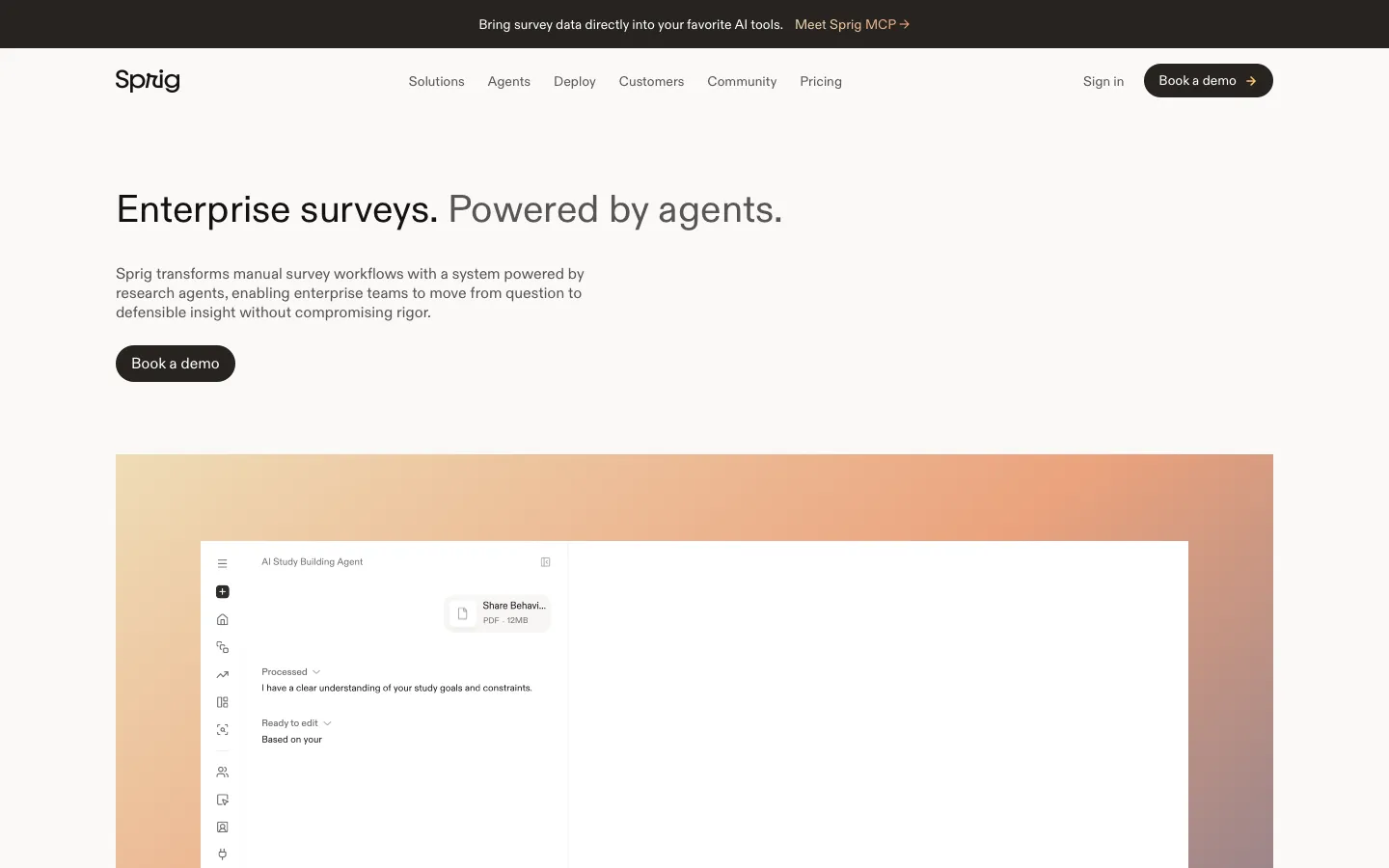
Task: Open the Share Behavi... PDF attachment name
Action: [514, 606]
